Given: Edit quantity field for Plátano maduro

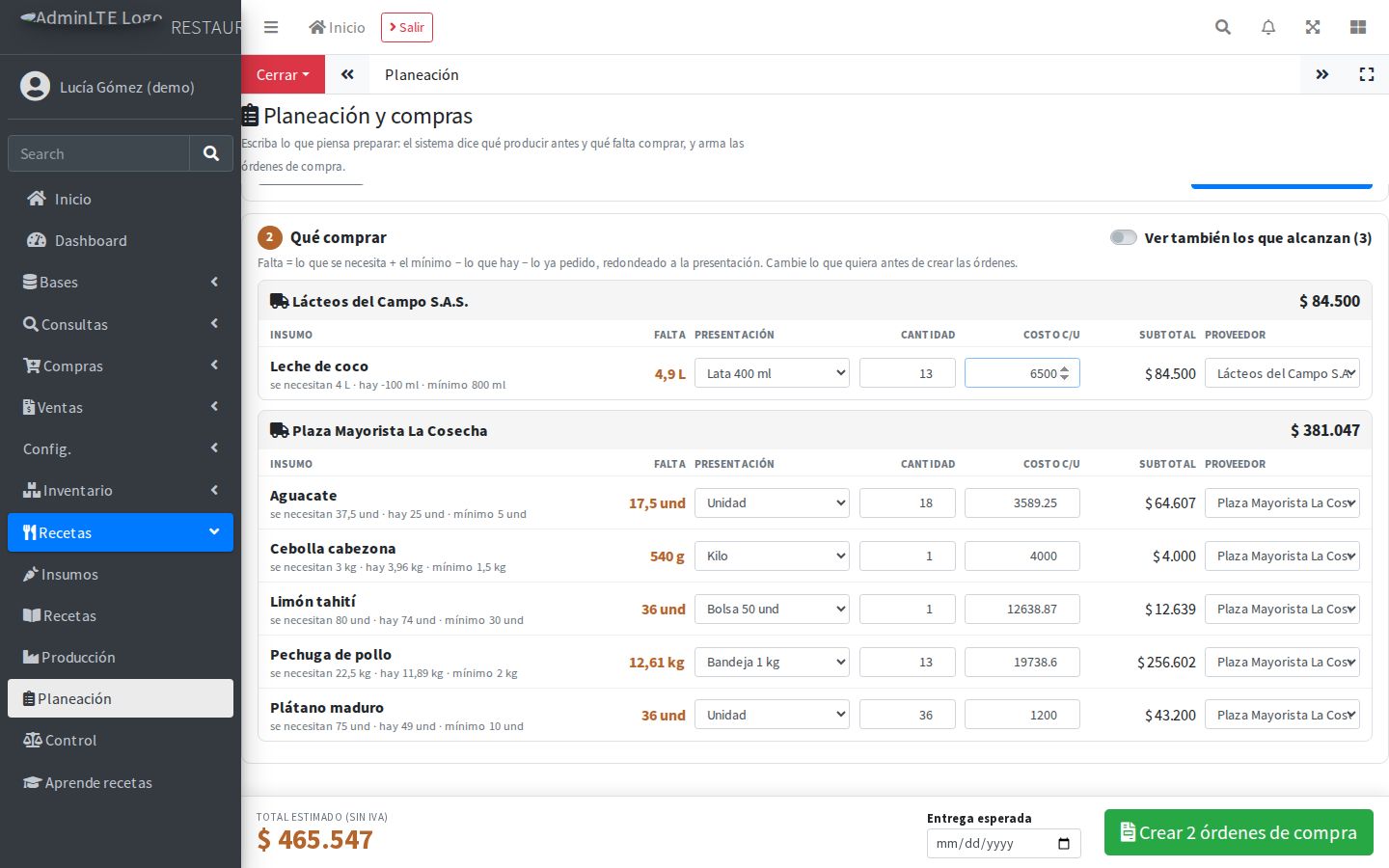Looking at the screenshot, I should click(x=908, y=715).
